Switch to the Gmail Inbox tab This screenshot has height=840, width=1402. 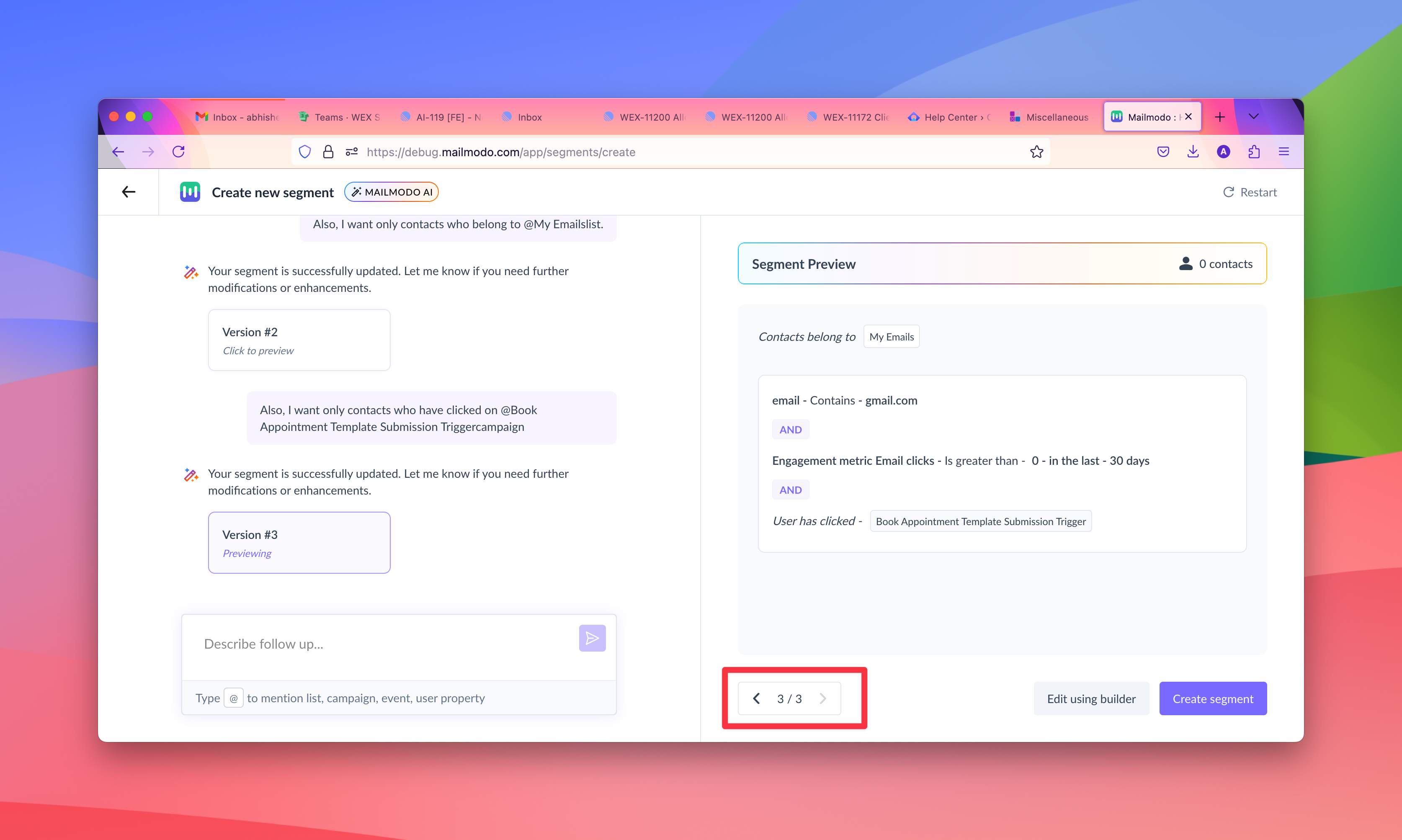point(238,117)
